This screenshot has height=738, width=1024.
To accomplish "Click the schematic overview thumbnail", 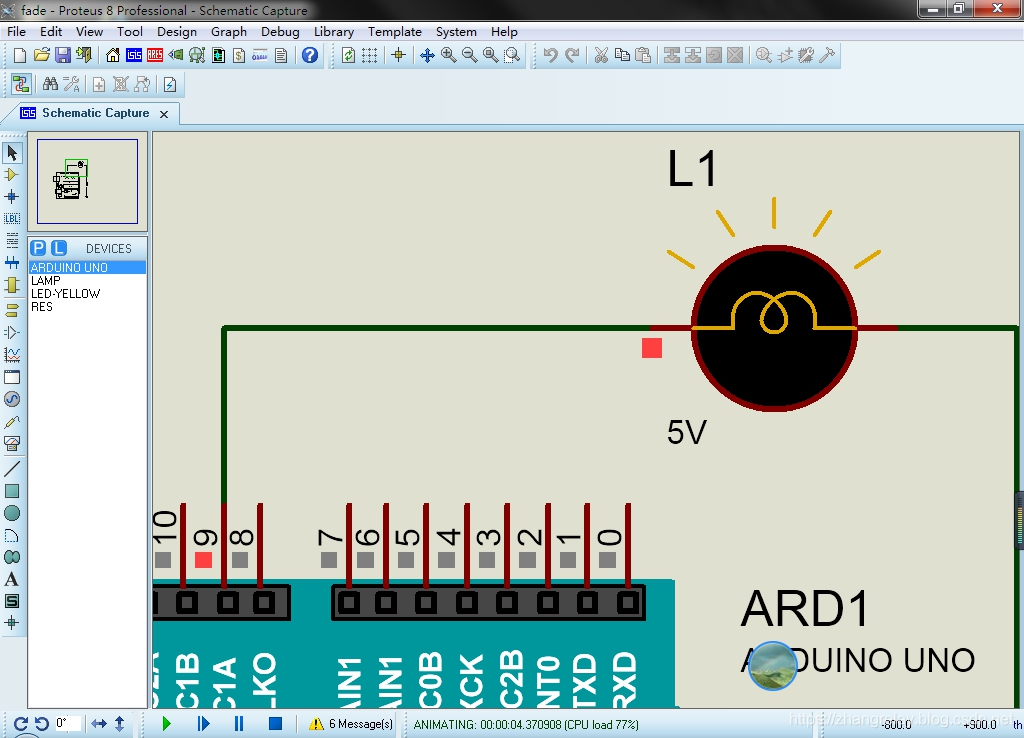I will [x=88, y=182].
